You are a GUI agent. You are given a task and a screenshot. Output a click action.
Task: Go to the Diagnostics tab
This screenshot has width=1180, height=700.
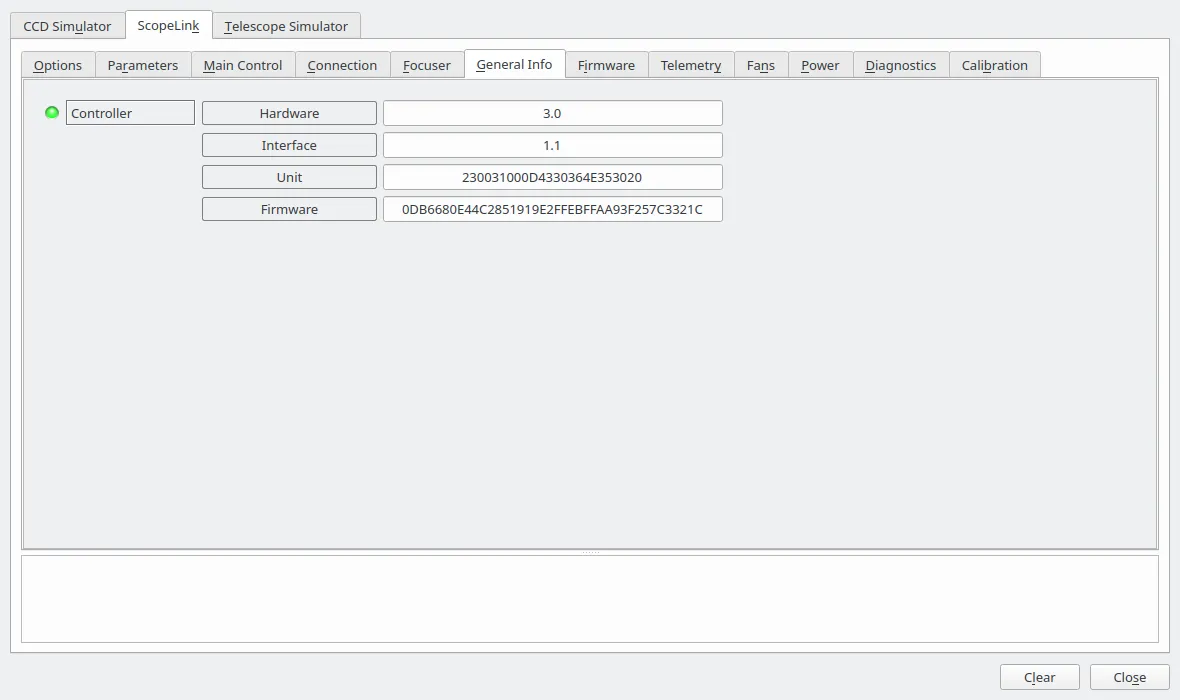(901, 65)
